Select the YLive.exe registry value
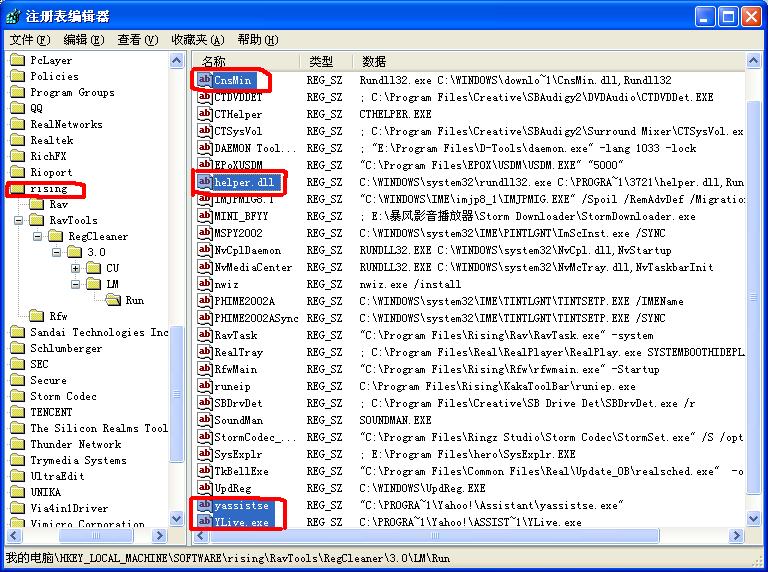This screenshot has width=768, height=572. pyautogui.click(x=241, y=522)
